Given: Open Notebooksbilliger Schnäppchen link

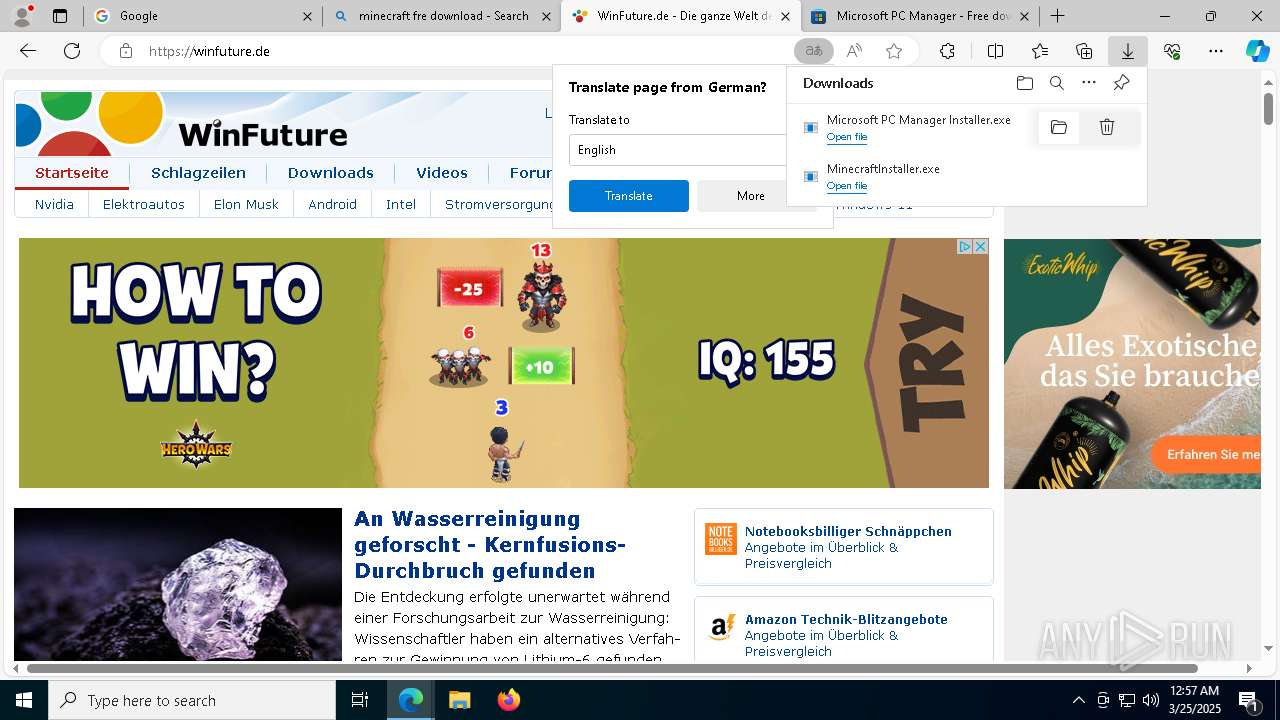Looking at the screenshot, I should point(848,531).
